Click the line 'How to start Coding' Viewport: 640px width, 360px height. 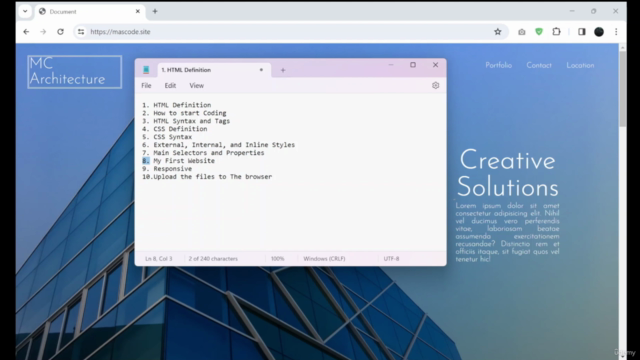click(190, 113)
